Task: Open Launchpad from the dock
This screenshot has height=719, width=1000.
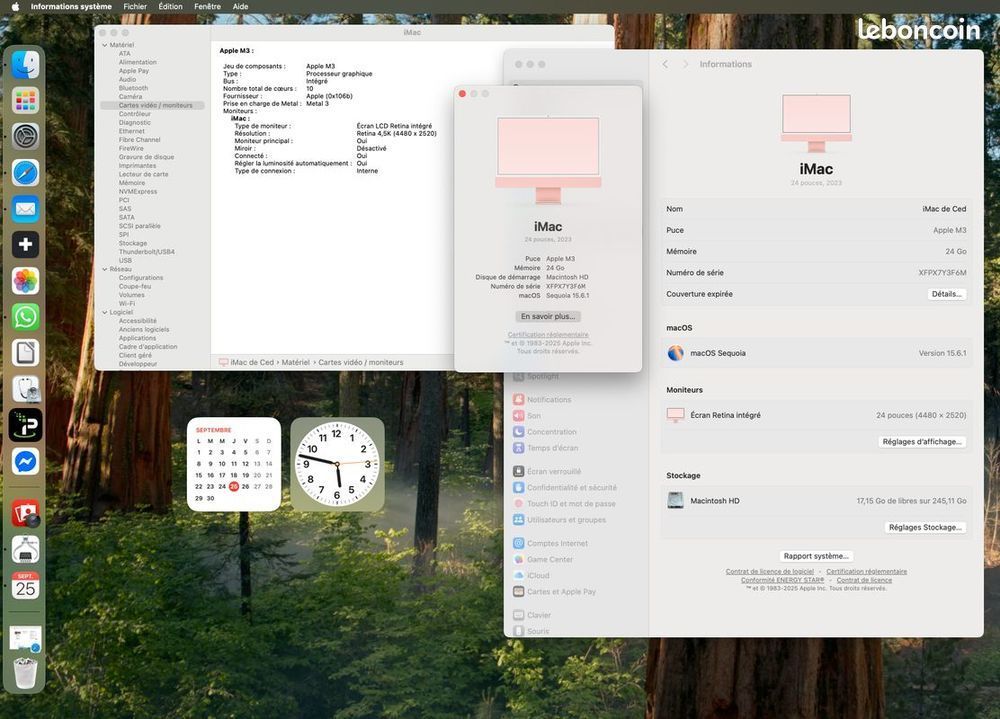Action: click(26, 100)
